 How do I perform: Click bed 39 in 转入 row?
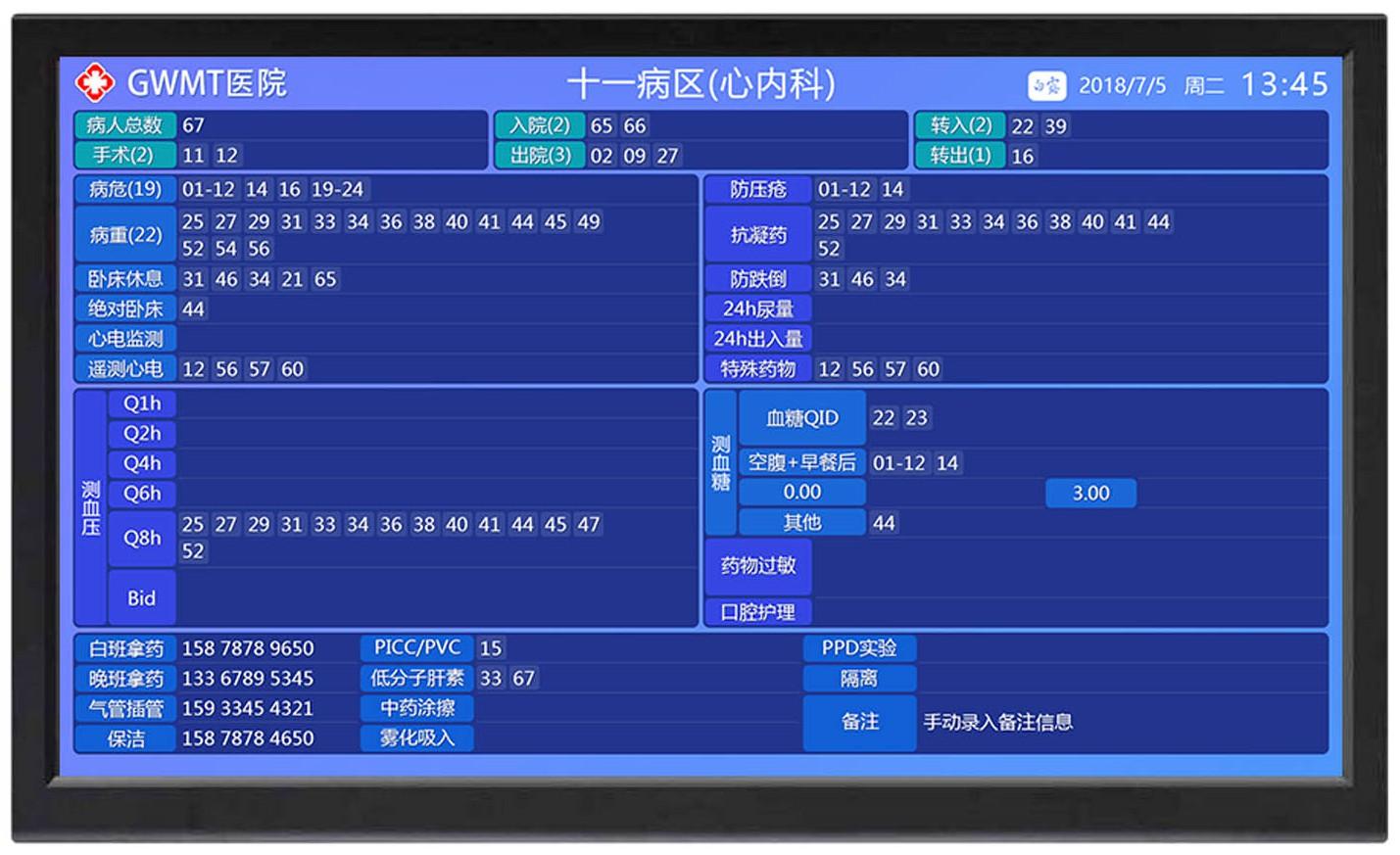(x=1055, y=126)
